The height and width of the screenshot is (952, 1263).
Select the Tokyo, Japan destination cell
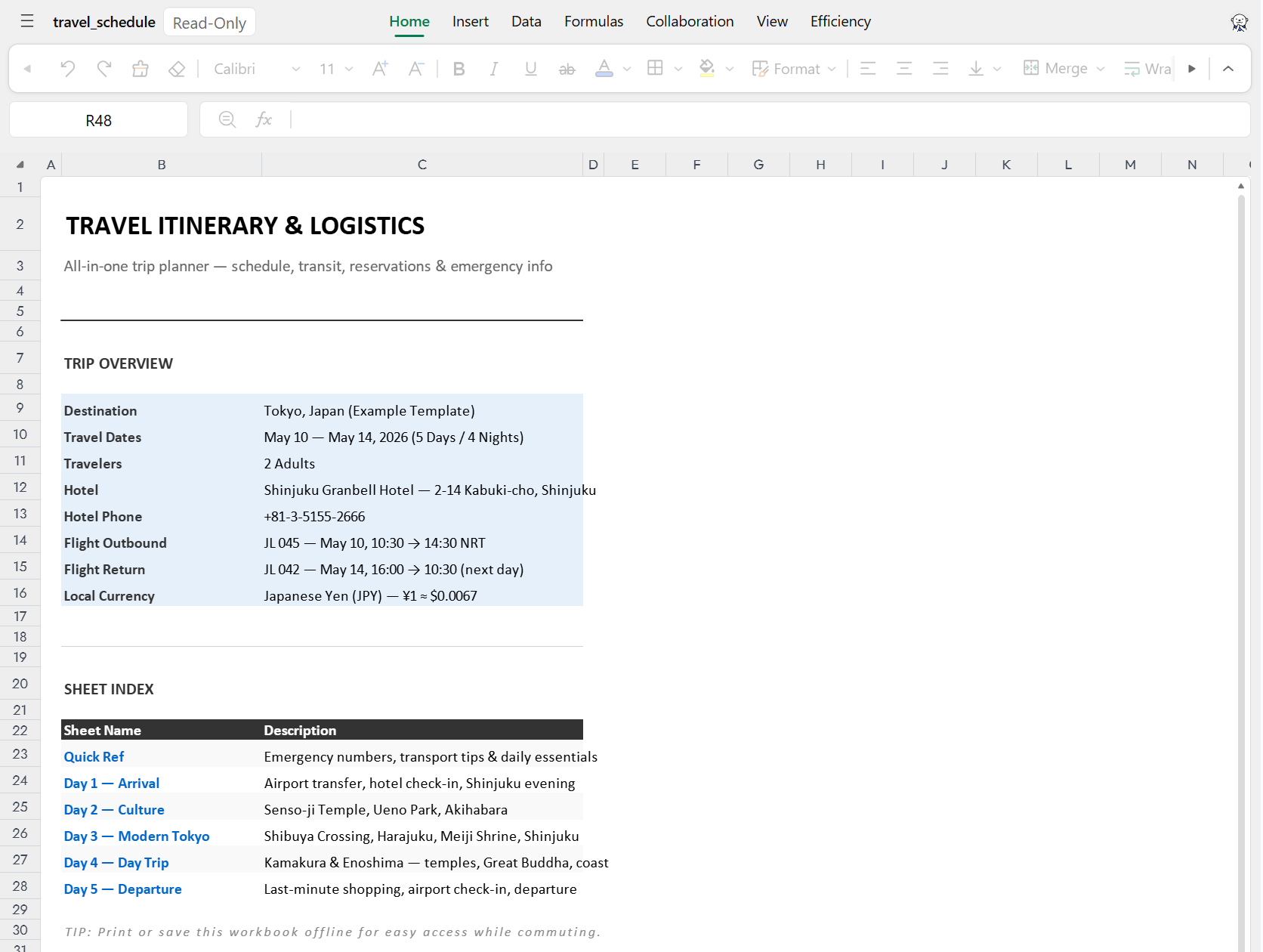(x=422, y=411)
